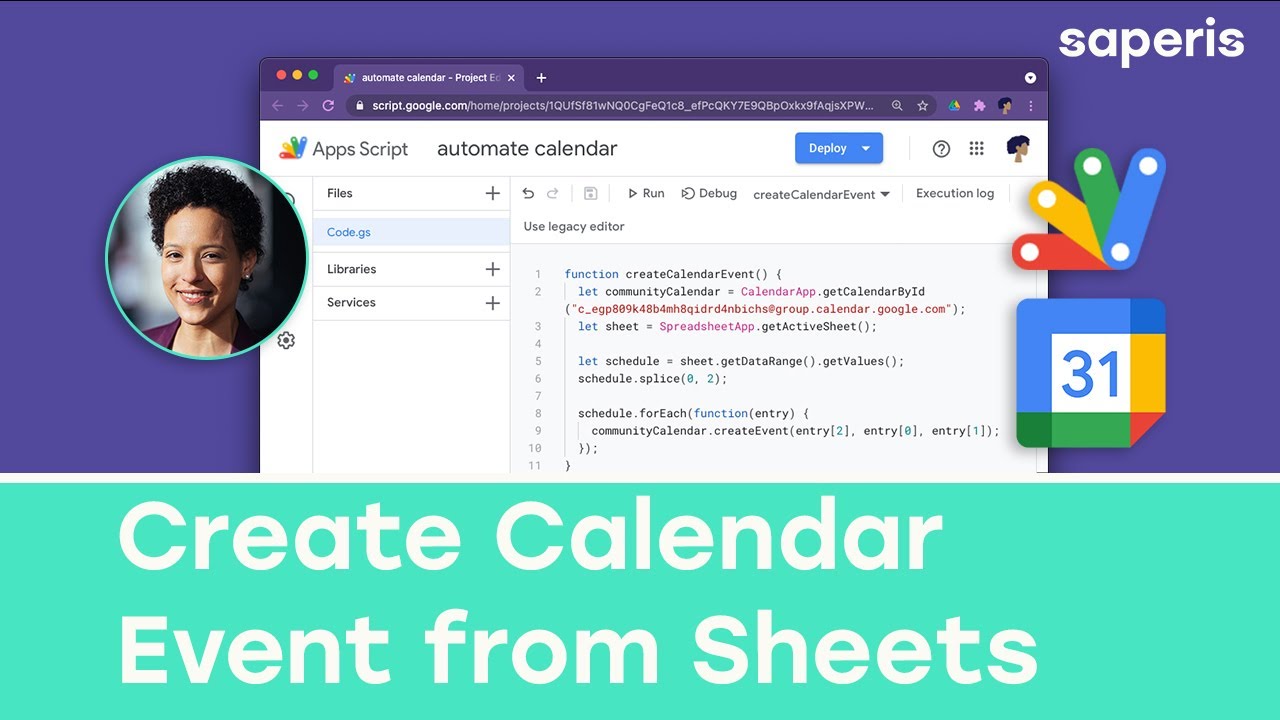
Task: Run the selected function
Action: [x=645, y=194]
